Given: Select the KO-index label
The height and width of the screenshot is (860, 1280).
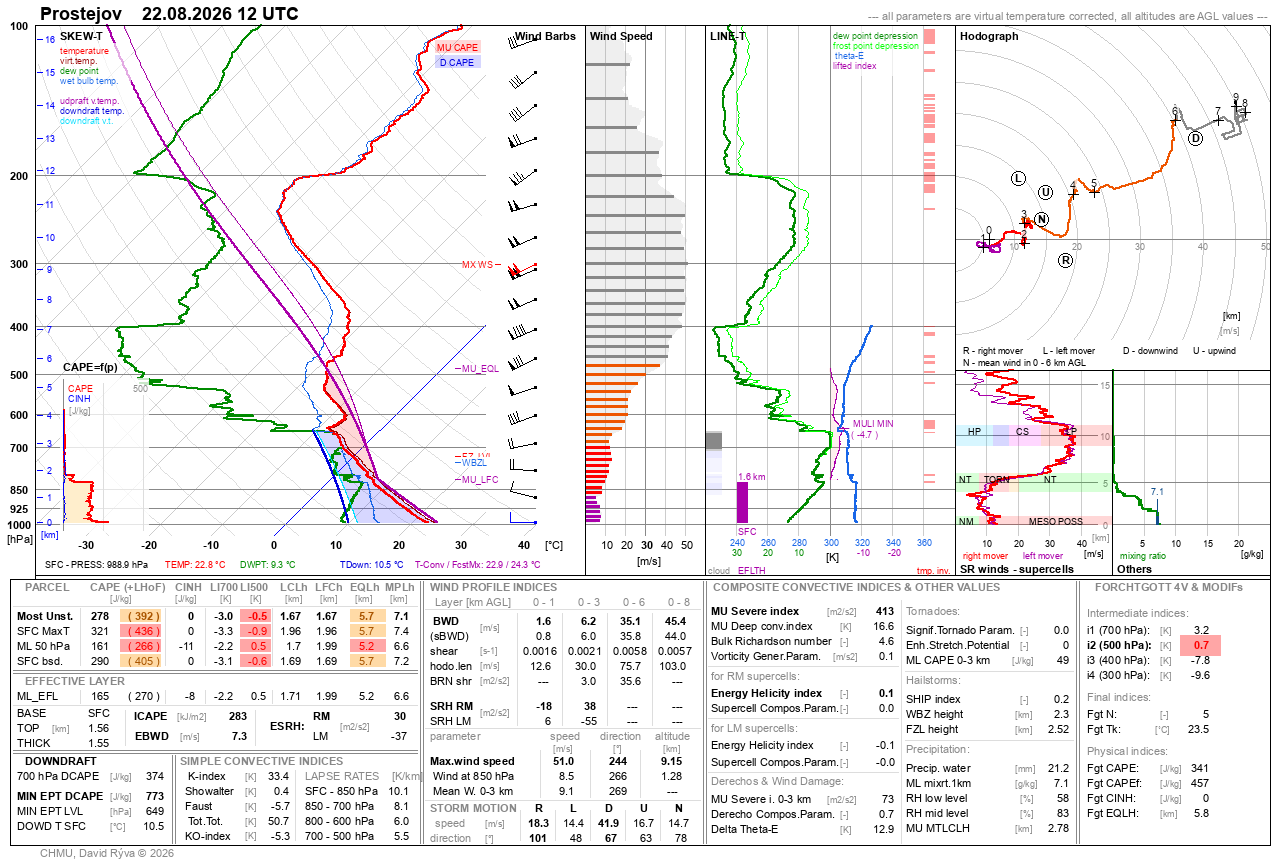Looking at the screenshot, I should point(208,836).
